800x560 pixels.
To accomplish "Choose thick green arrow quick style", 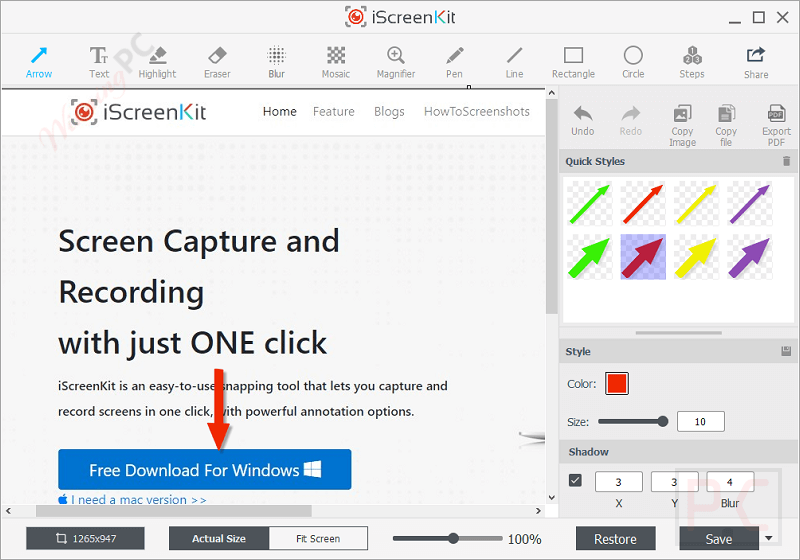I will click(590, 257).
